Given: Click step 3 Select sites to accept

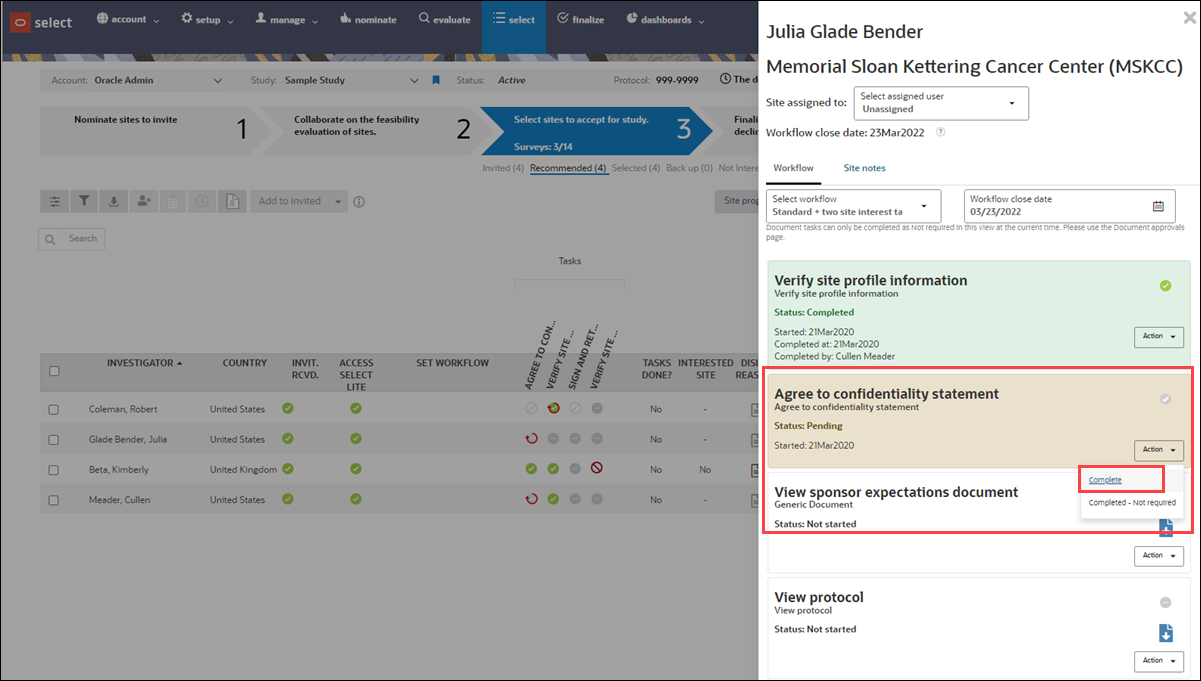Looking at the screenshot, I should pos(596,130).
